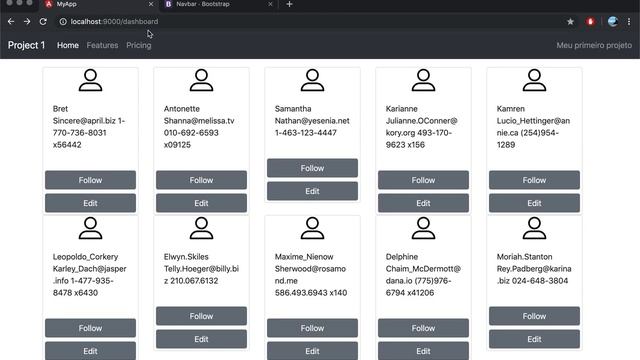Select the name text Moriah.Stanton

click(x=524, y=257)
